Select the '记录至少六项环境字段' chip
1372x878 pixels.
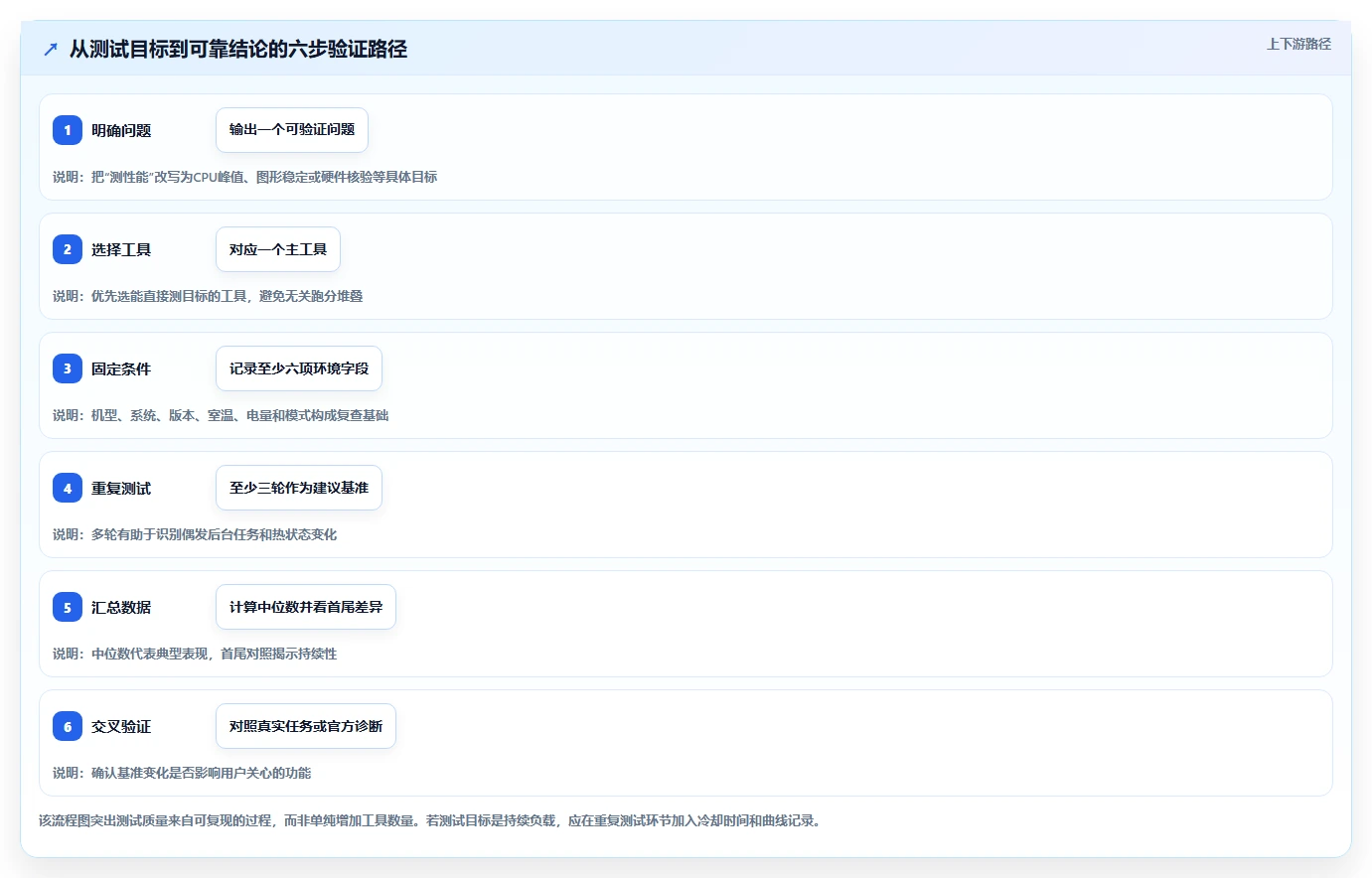point(299,368)
